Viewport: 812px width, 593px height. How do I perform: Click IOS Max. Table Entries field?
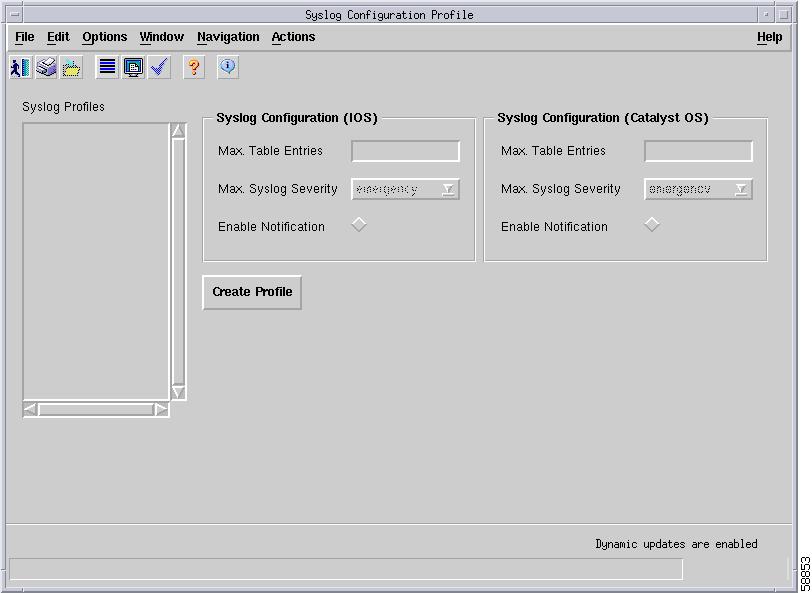click(405, 151)
